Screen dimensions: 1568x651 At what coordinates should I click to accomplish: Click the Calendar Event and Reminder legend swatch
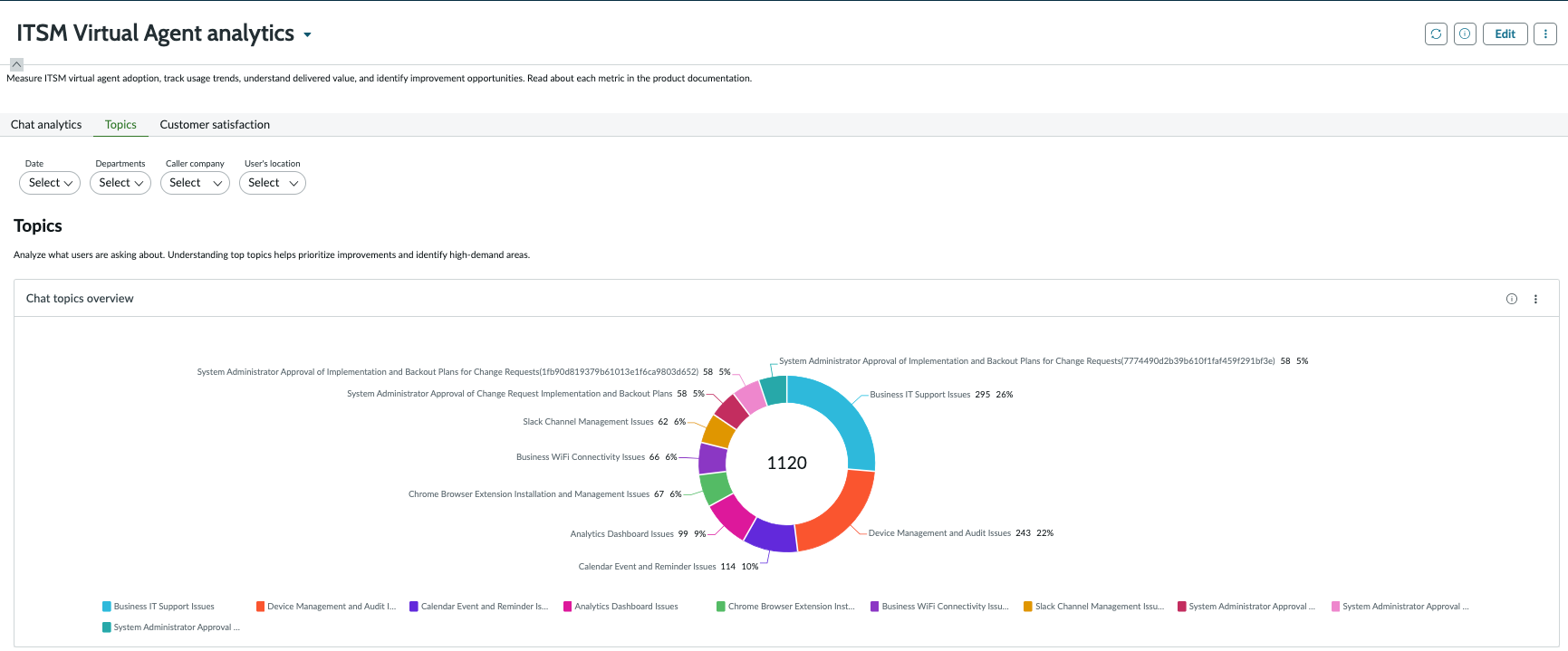(x=414, y=607)
